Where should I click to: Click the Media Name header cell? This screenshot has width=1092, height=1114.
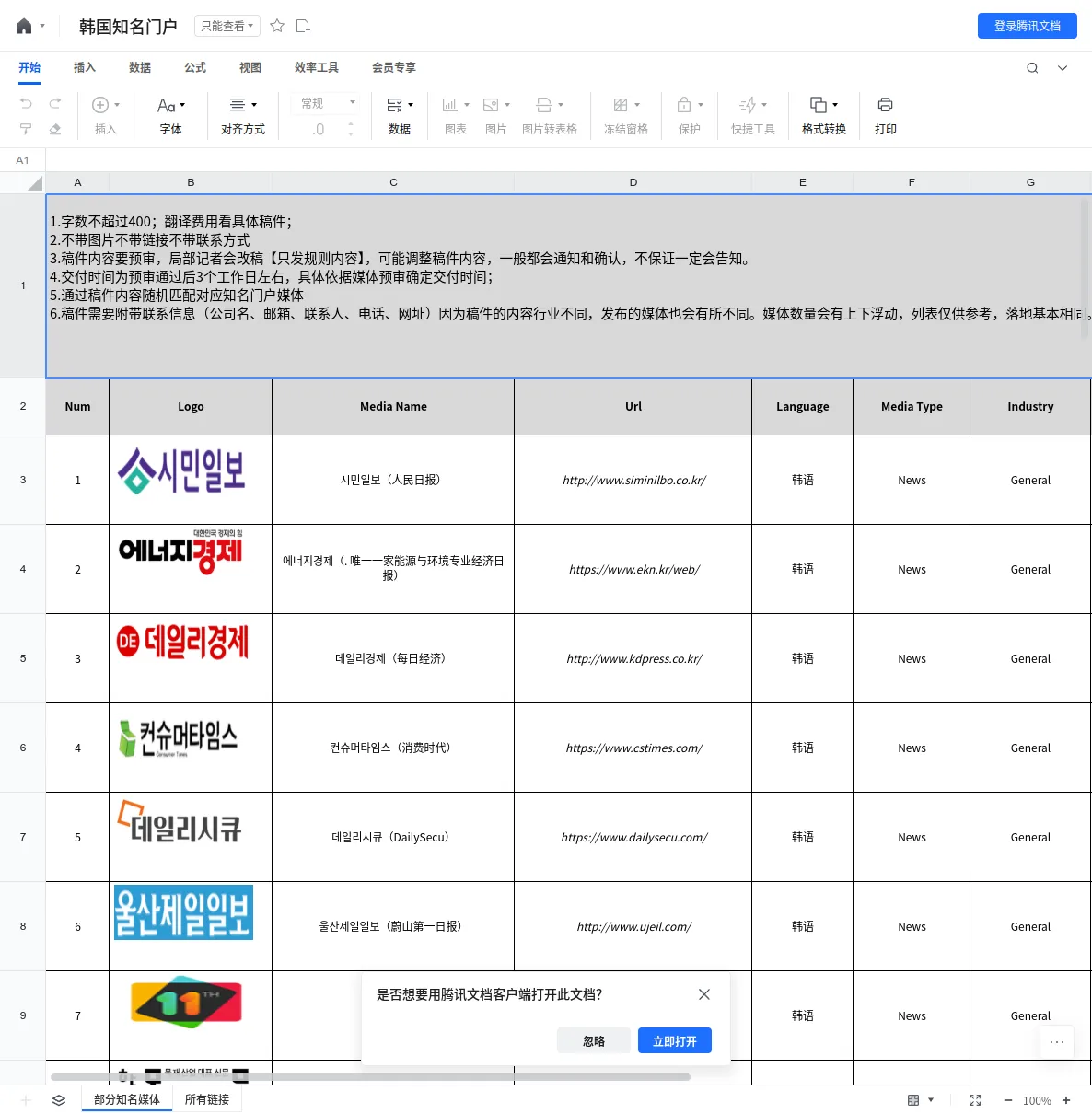point(393,406)
